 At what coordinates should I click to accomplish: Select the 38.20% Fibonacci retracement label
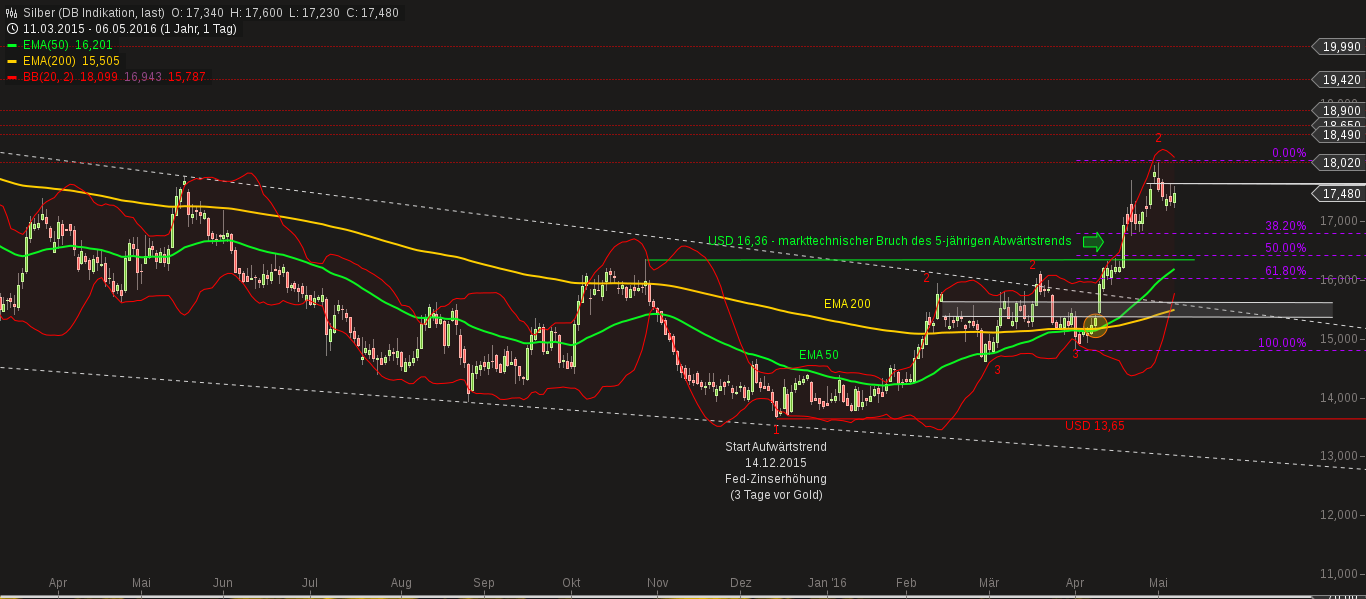(1286, 225)
